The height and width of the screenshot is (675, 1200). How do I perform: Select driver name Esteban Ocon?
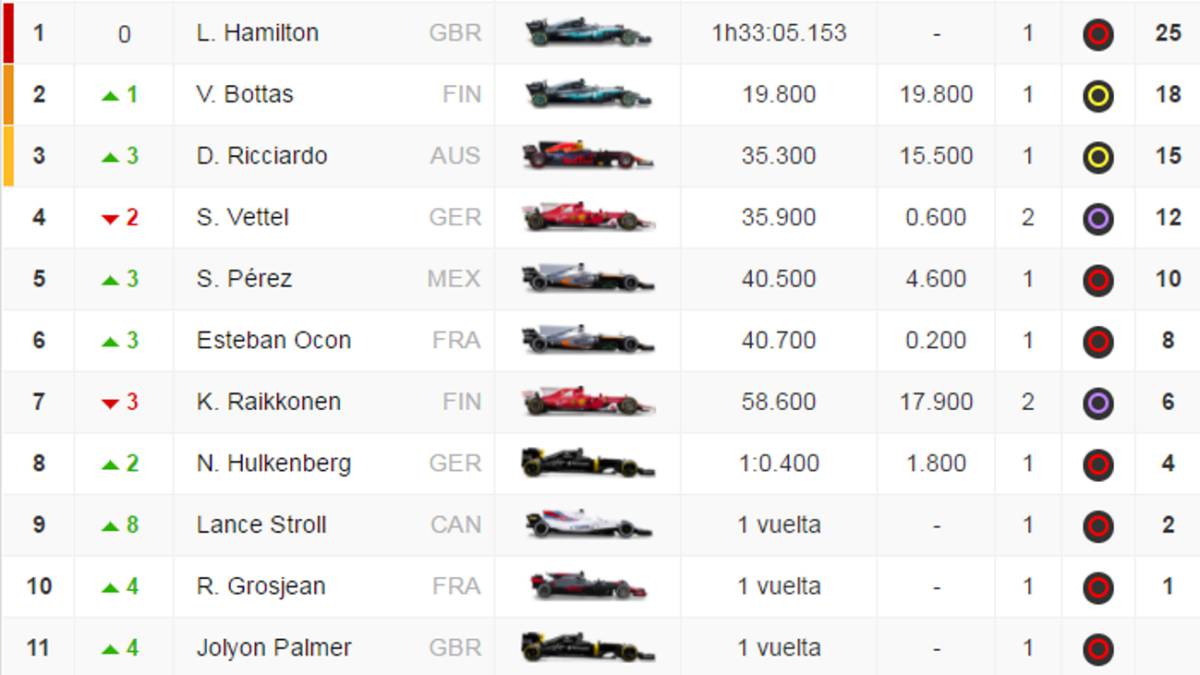(x=273, y=340)
